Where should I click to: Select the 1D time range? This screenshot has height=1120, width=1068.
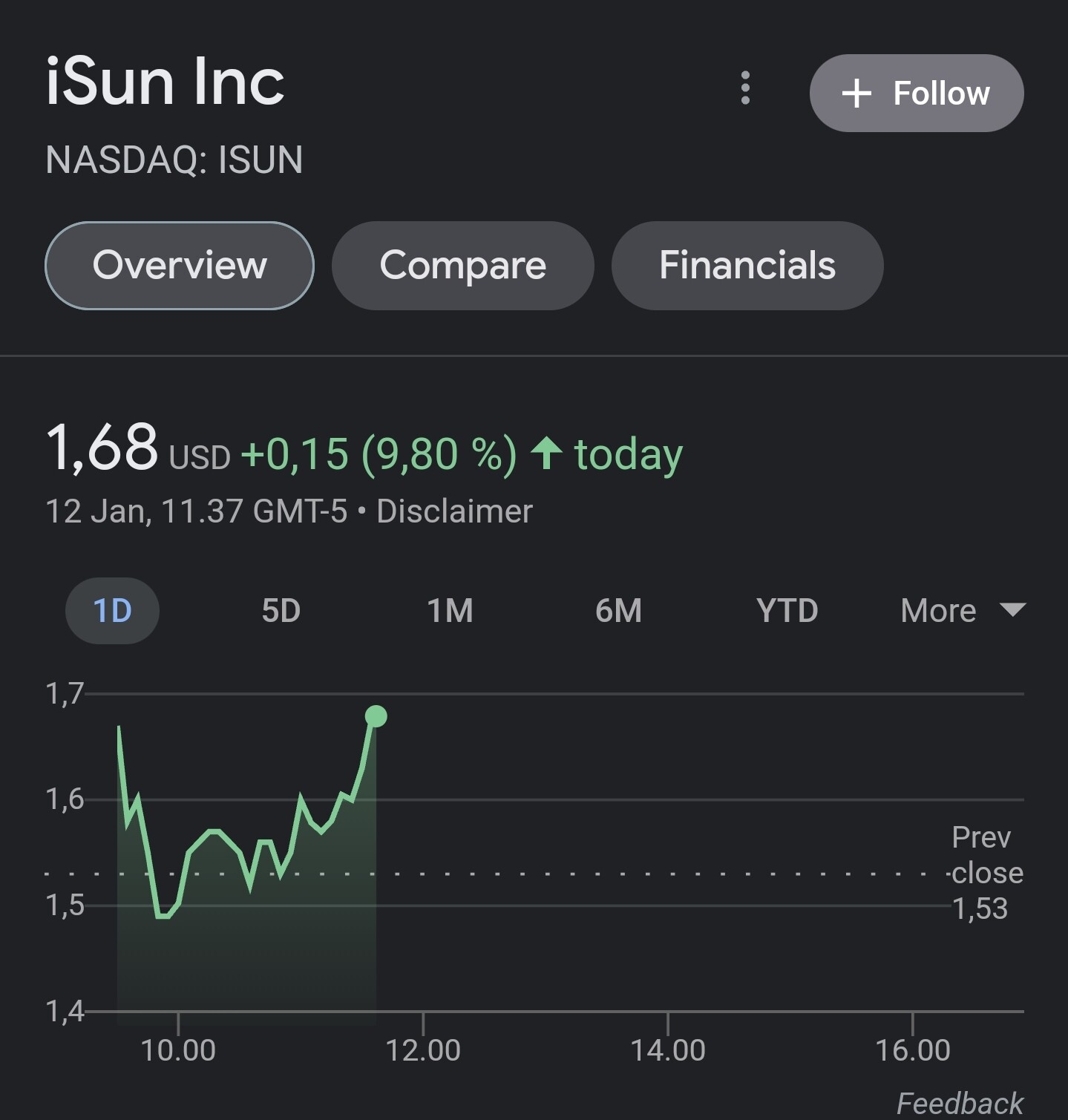[112, 611]
